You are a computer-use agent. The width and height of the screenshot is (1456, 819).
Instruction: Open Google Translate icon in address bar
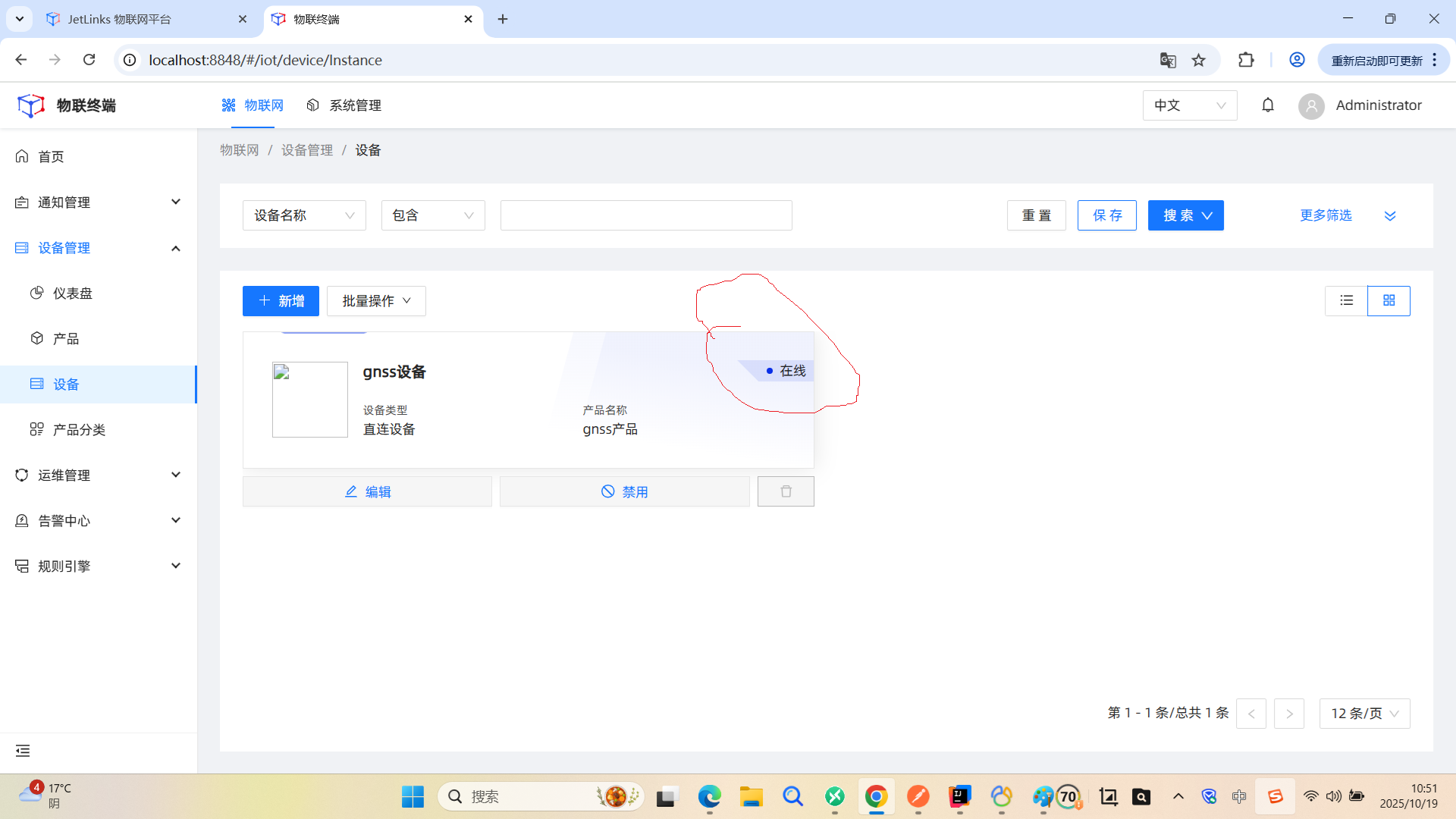[x=1168, y=60]
